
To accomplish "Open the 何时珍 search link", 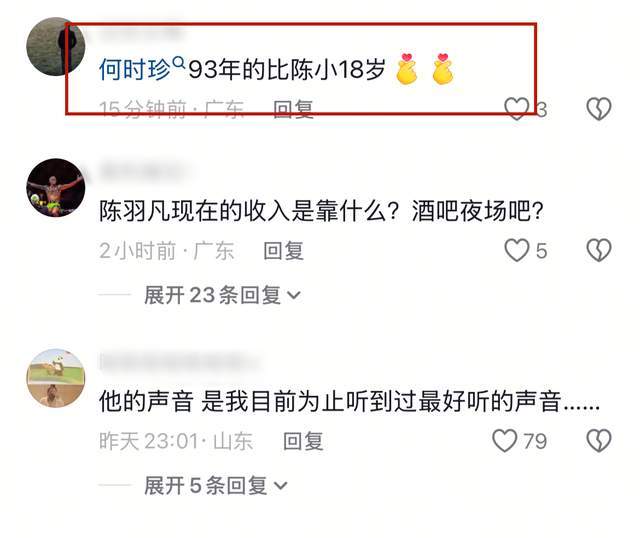I will pos(135,69).
